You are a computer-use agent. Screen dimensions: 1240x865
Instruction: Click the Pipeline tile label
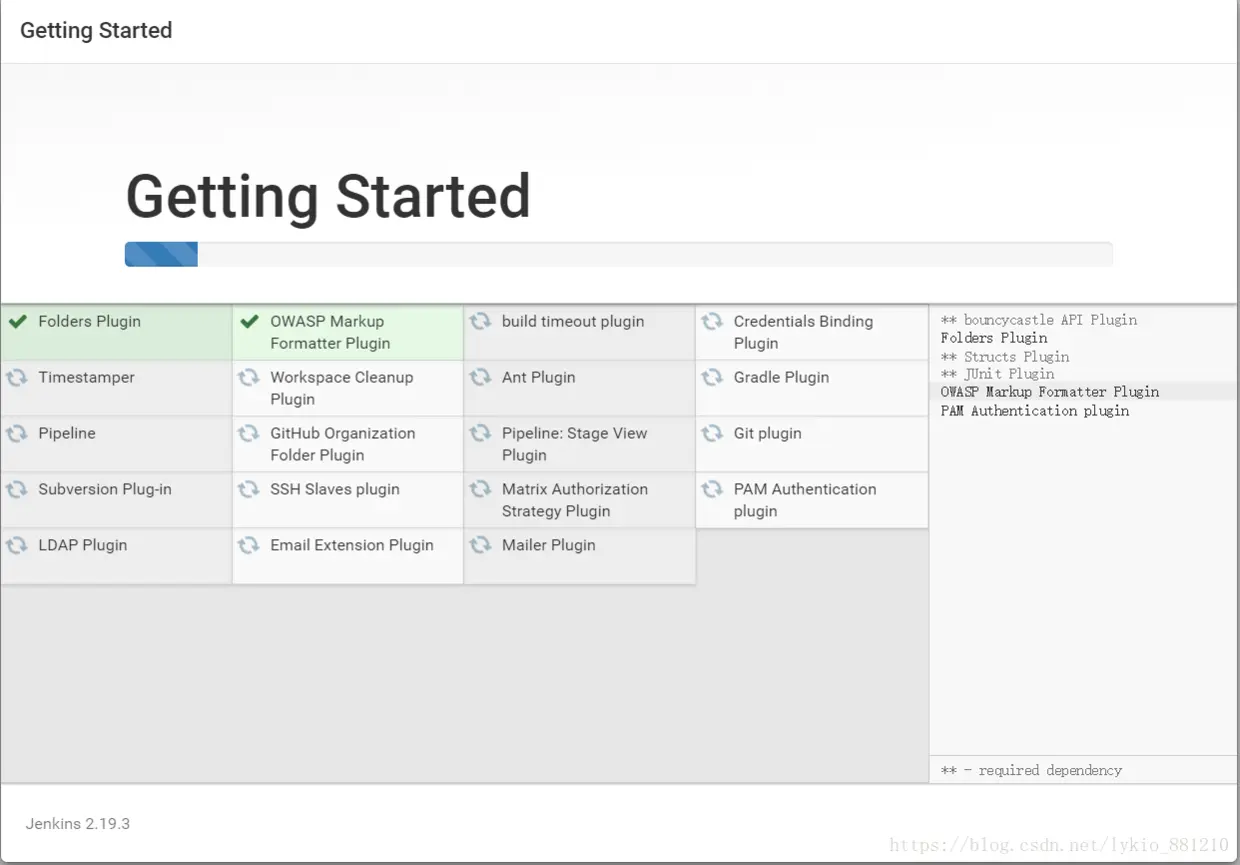point(67,433)
